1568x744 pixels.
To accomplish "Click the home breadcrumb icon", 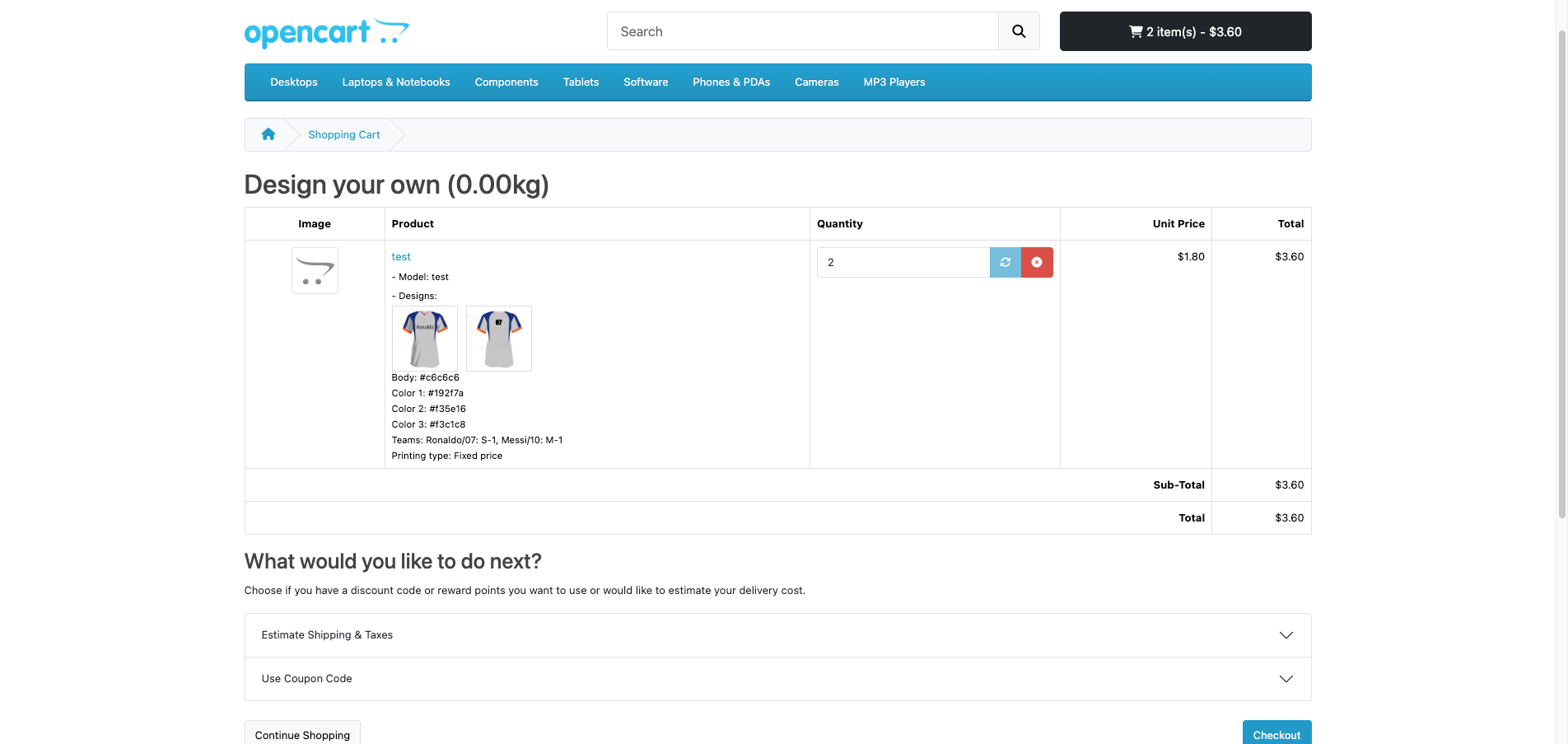I will (x=268, y=134).
